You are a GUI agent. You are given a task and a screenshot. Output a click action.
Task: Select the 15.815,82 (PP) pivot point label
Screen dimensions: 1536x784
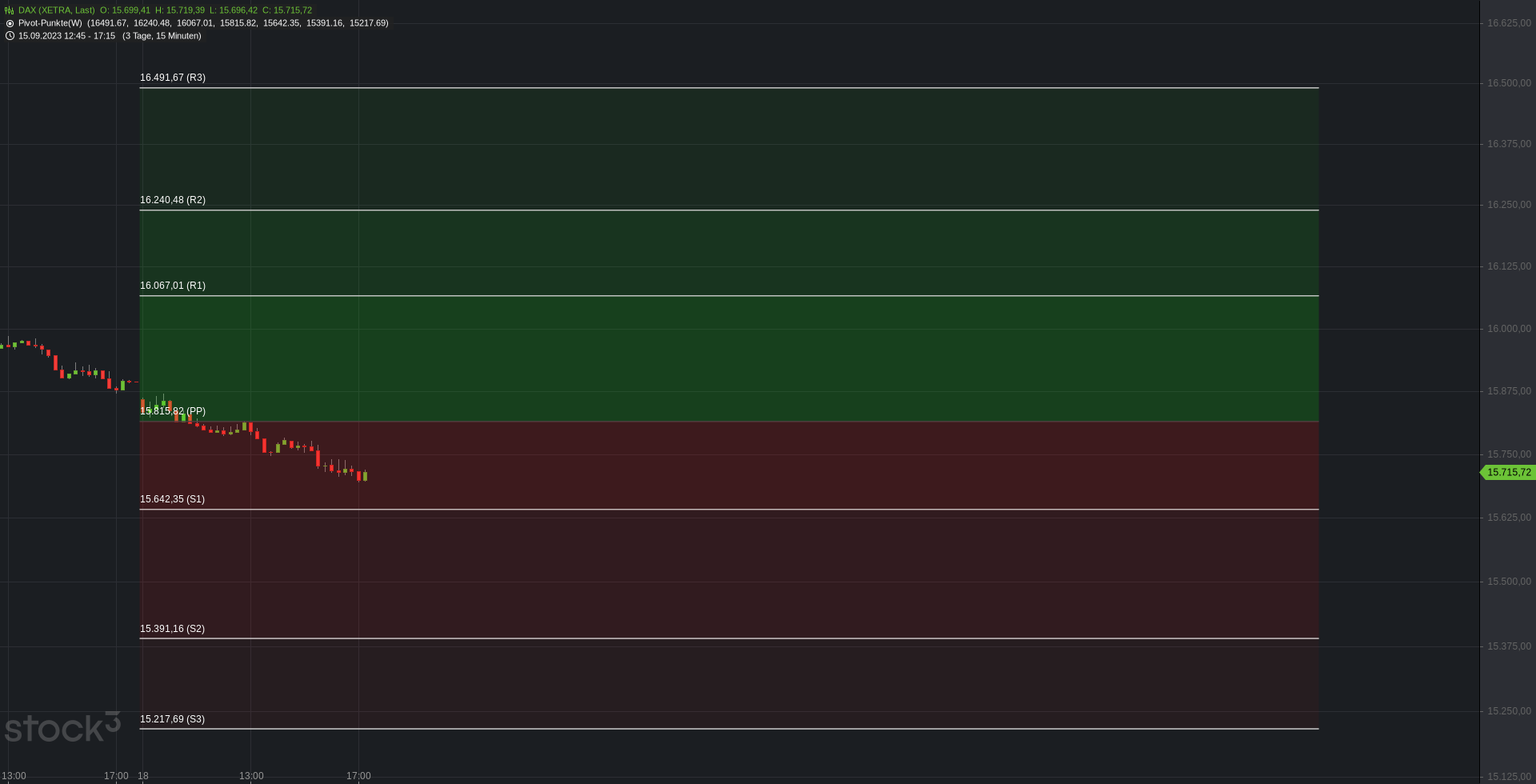point(173,411)
